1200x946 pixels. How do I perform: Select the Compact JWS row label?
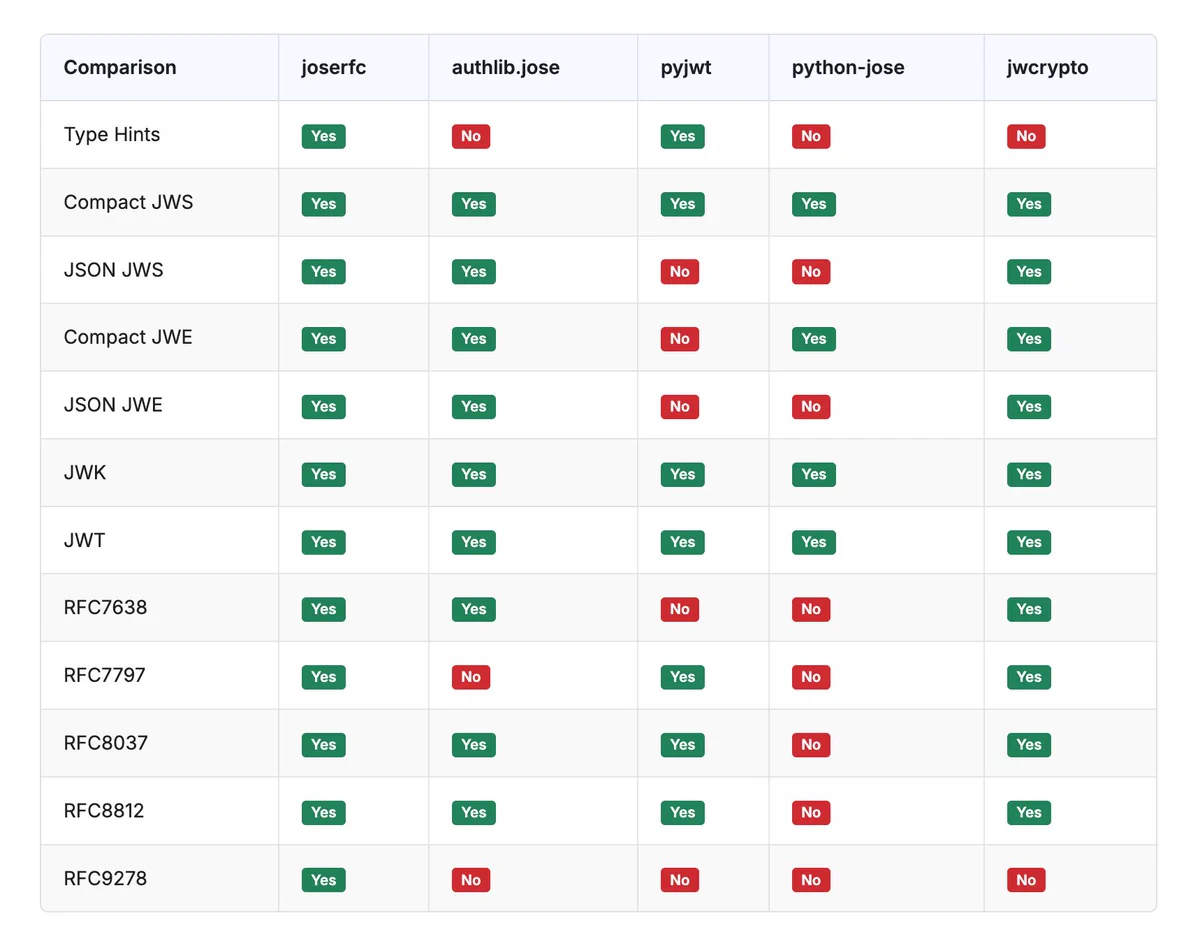pos(129,202)
